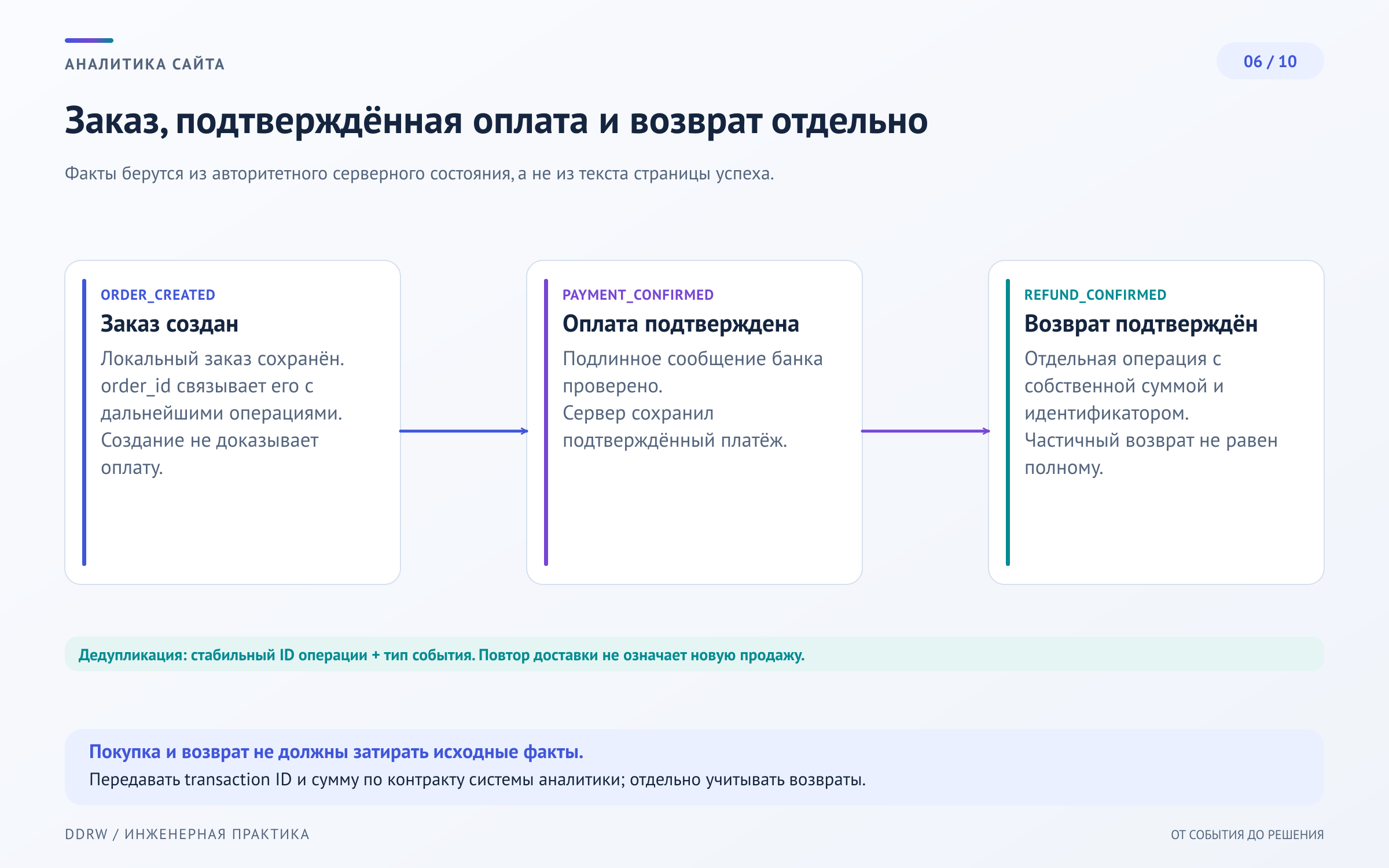Click the DDRW / ИНЖЕНЕРНАЯ ПРАКТИКА footer

pyautogui.click(x=187, y=834)
